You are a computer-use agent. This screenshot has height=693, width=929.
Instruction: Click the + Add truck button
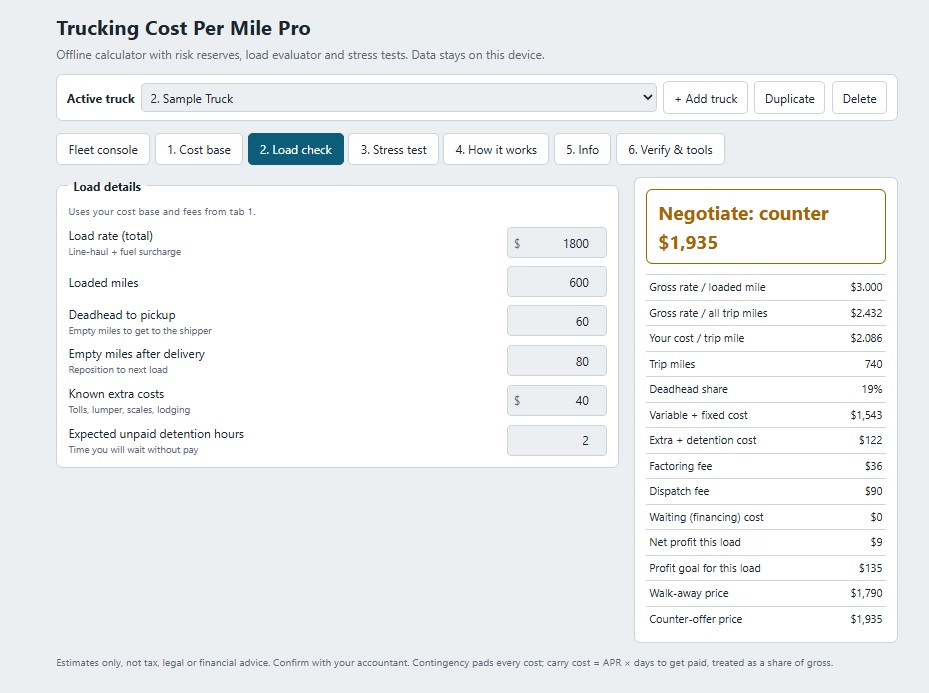click(x=705, y=98)
